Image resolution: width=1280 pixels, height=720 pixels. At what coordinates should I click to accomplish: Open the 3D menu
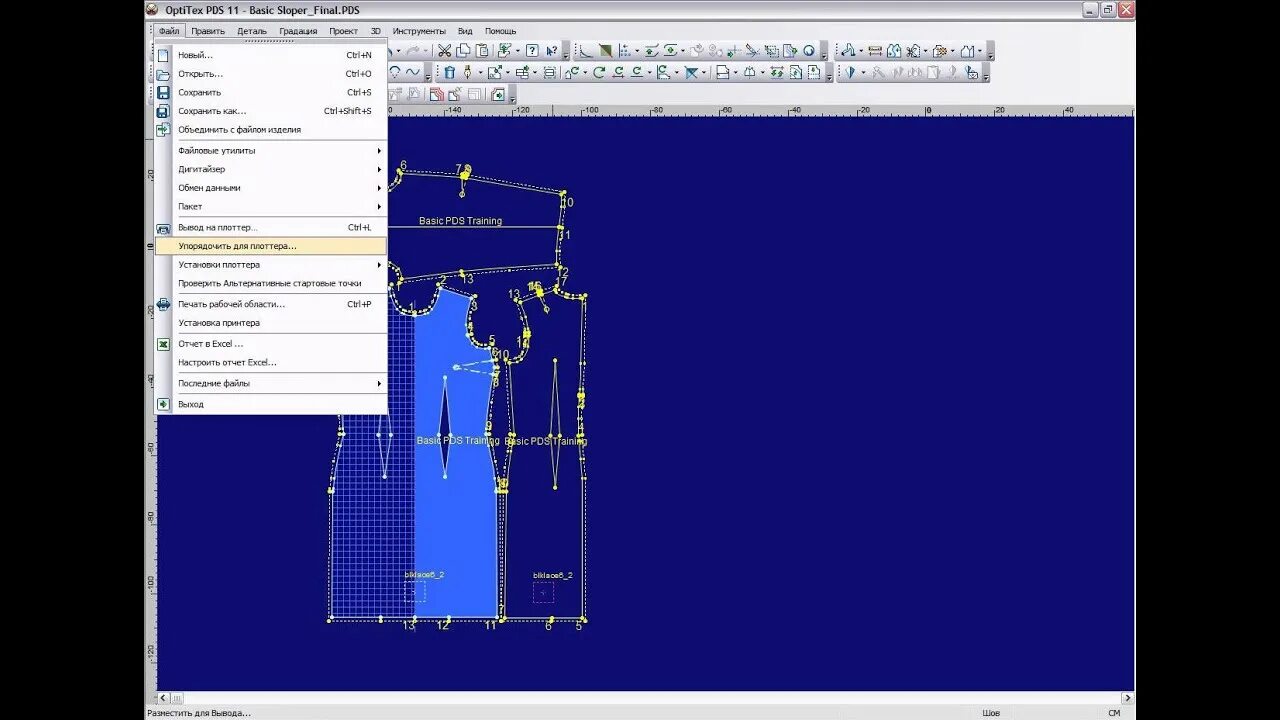point(376,31)
